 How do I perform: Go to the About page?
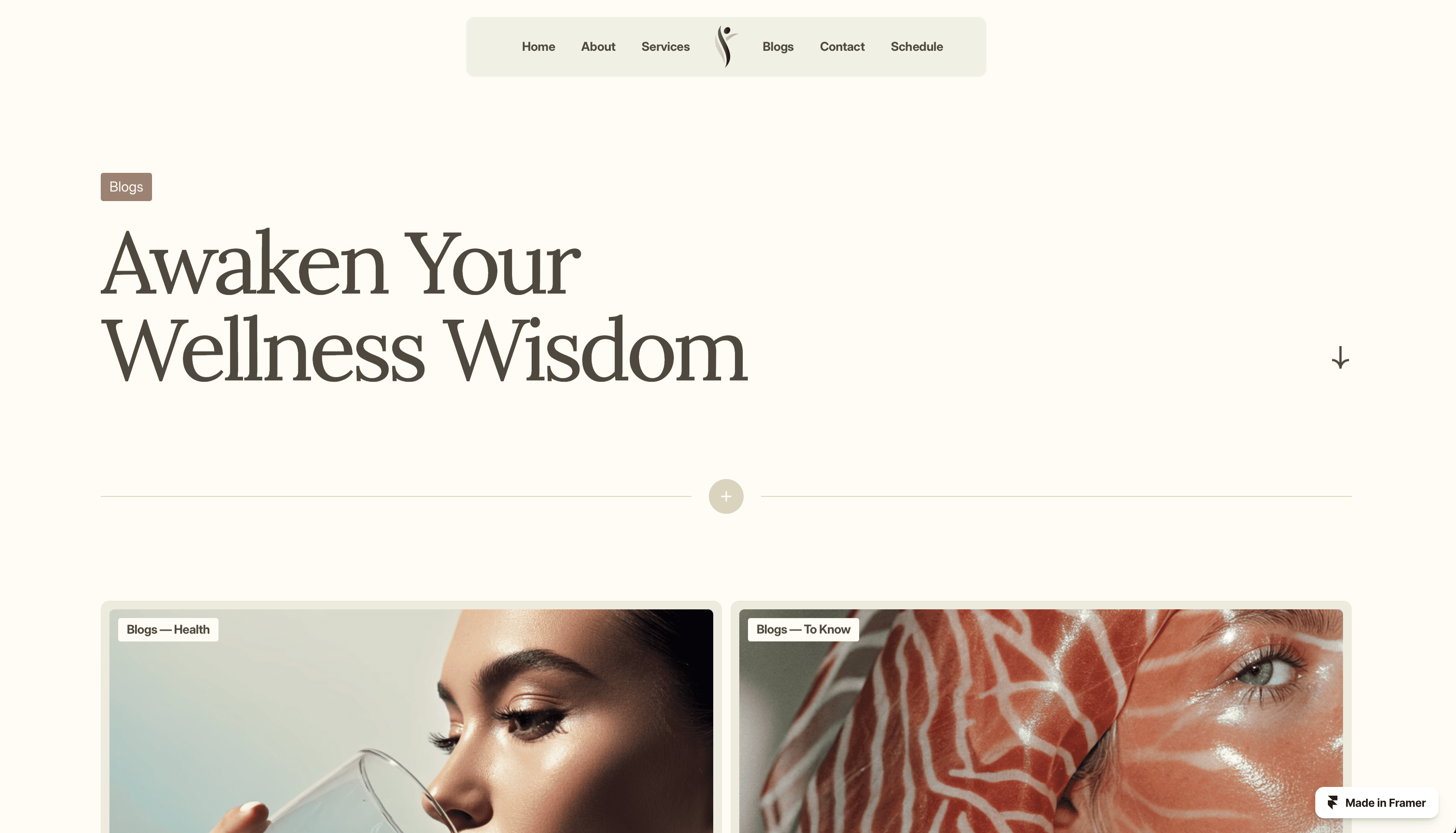598,46
